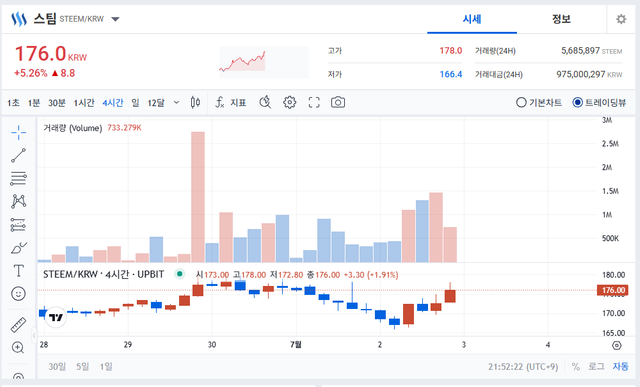Switch to the 시세 tab
640x387 pixels.
472,19
